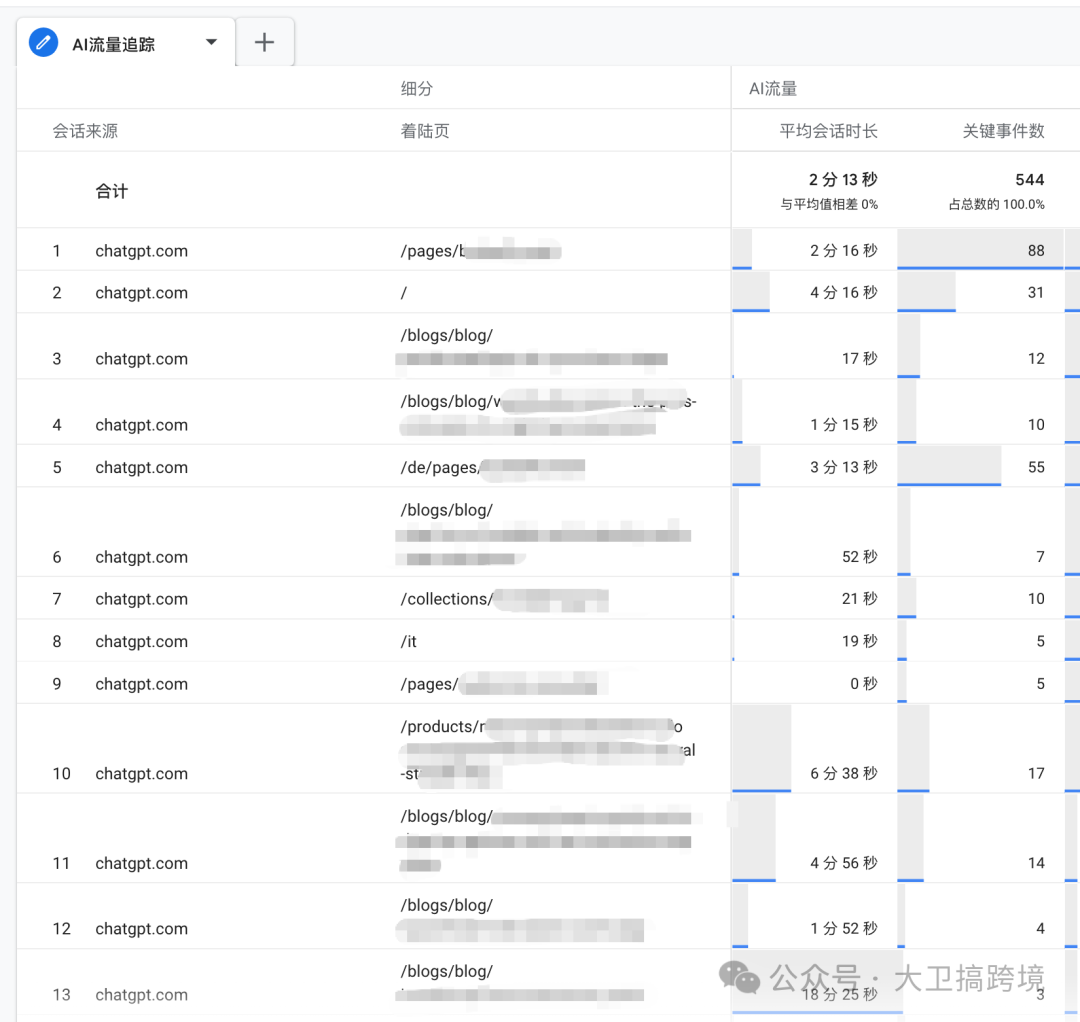The width and height of the screenshot is (1080, 1022).
Task: Add a new tab with plus button
Action: (x=264, y=43)
